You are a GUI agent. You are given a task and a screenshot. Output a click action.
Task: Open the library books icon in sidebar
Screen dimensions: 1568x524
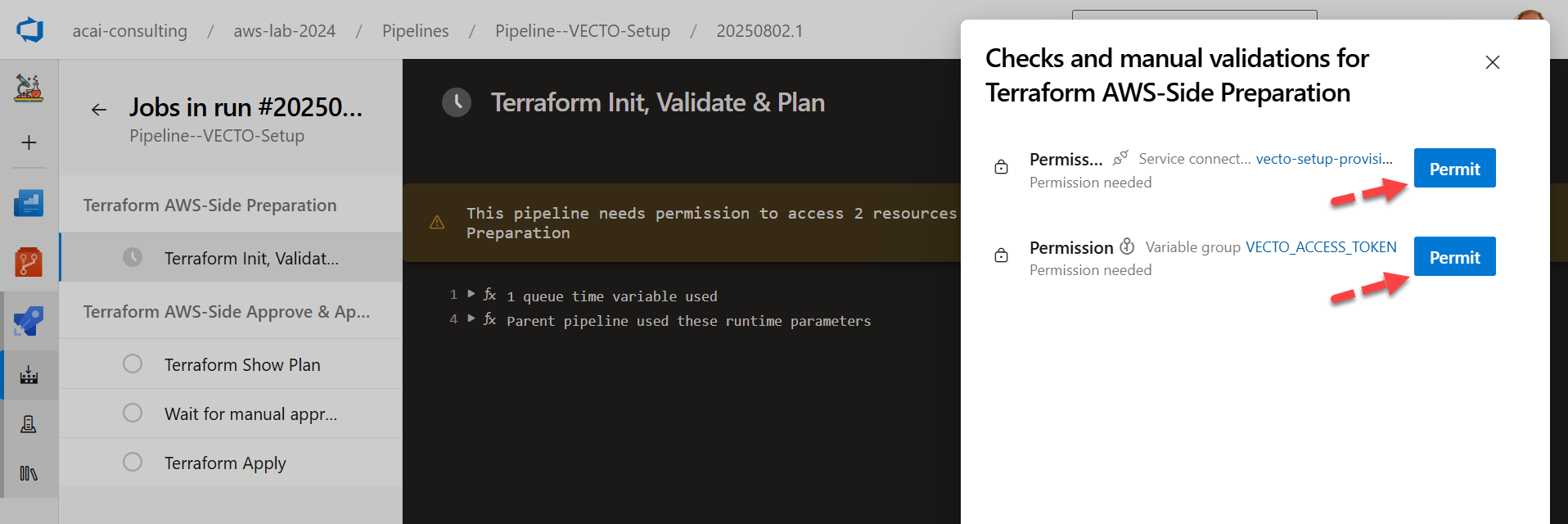[x=29, y=473]
